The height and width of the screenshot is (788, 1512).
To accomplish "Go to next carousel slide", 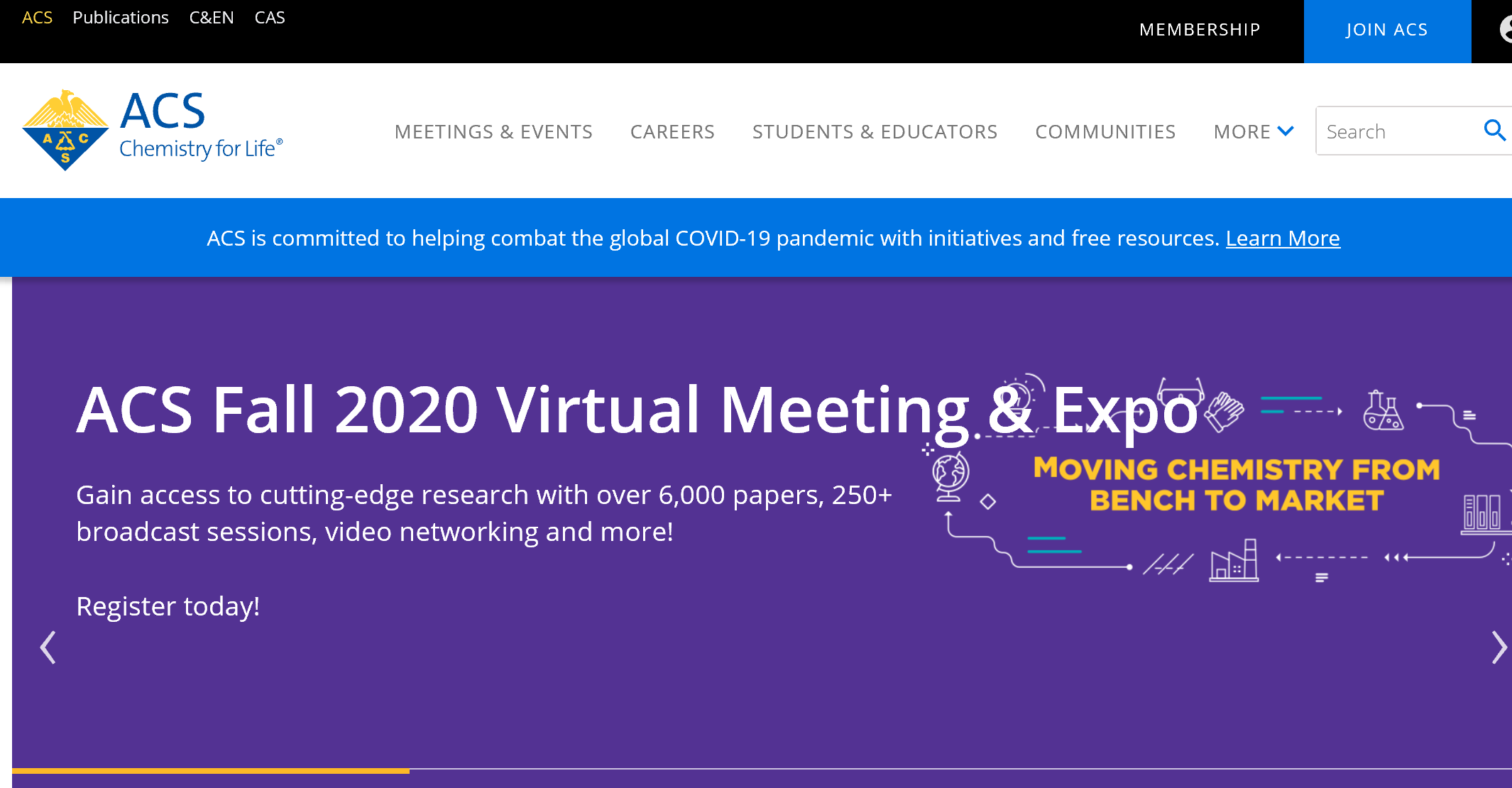I will point(1499,647).
